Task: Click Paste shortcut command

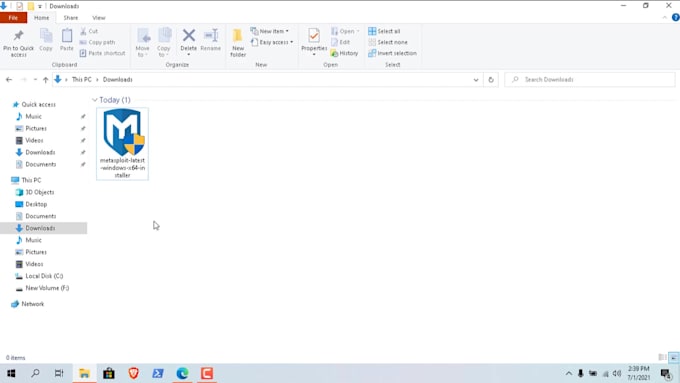Action: pos(102,53)
